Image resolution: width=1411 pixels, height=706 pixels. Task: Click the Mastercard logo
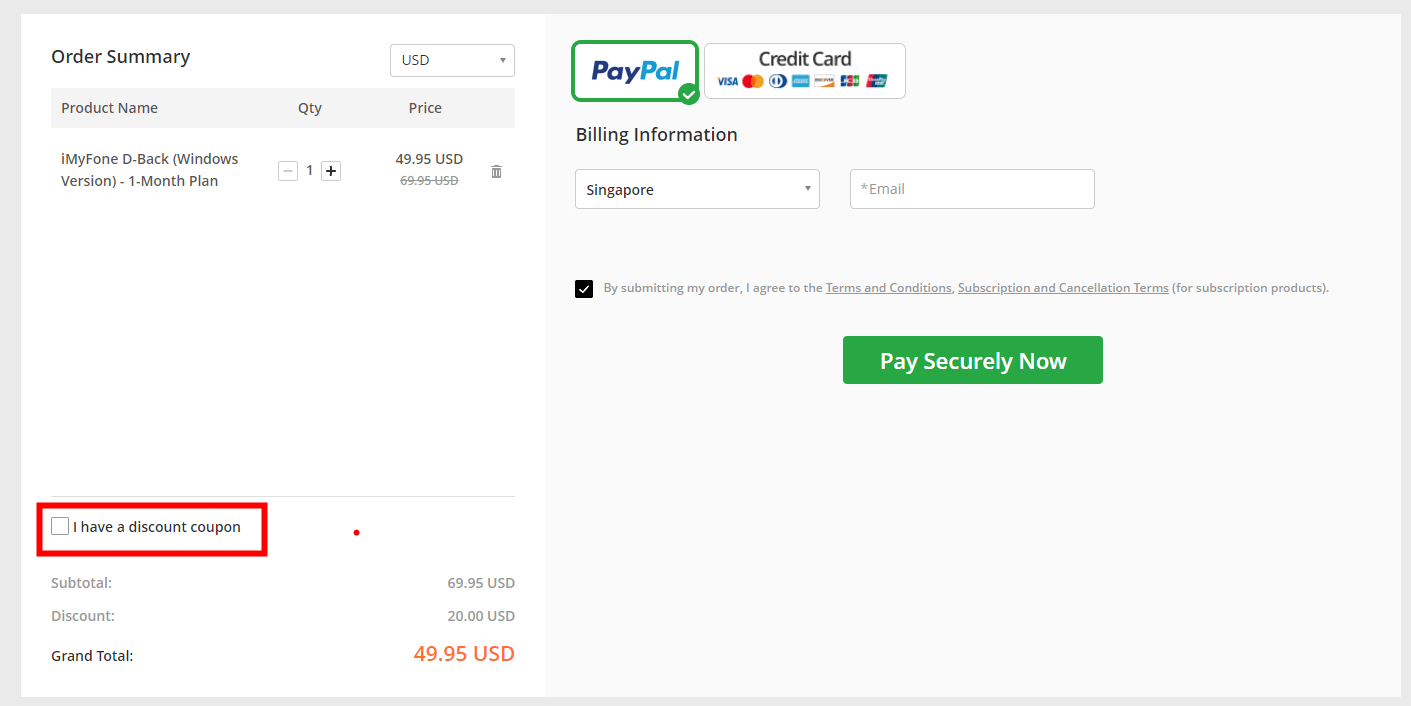tap(753, 81)
